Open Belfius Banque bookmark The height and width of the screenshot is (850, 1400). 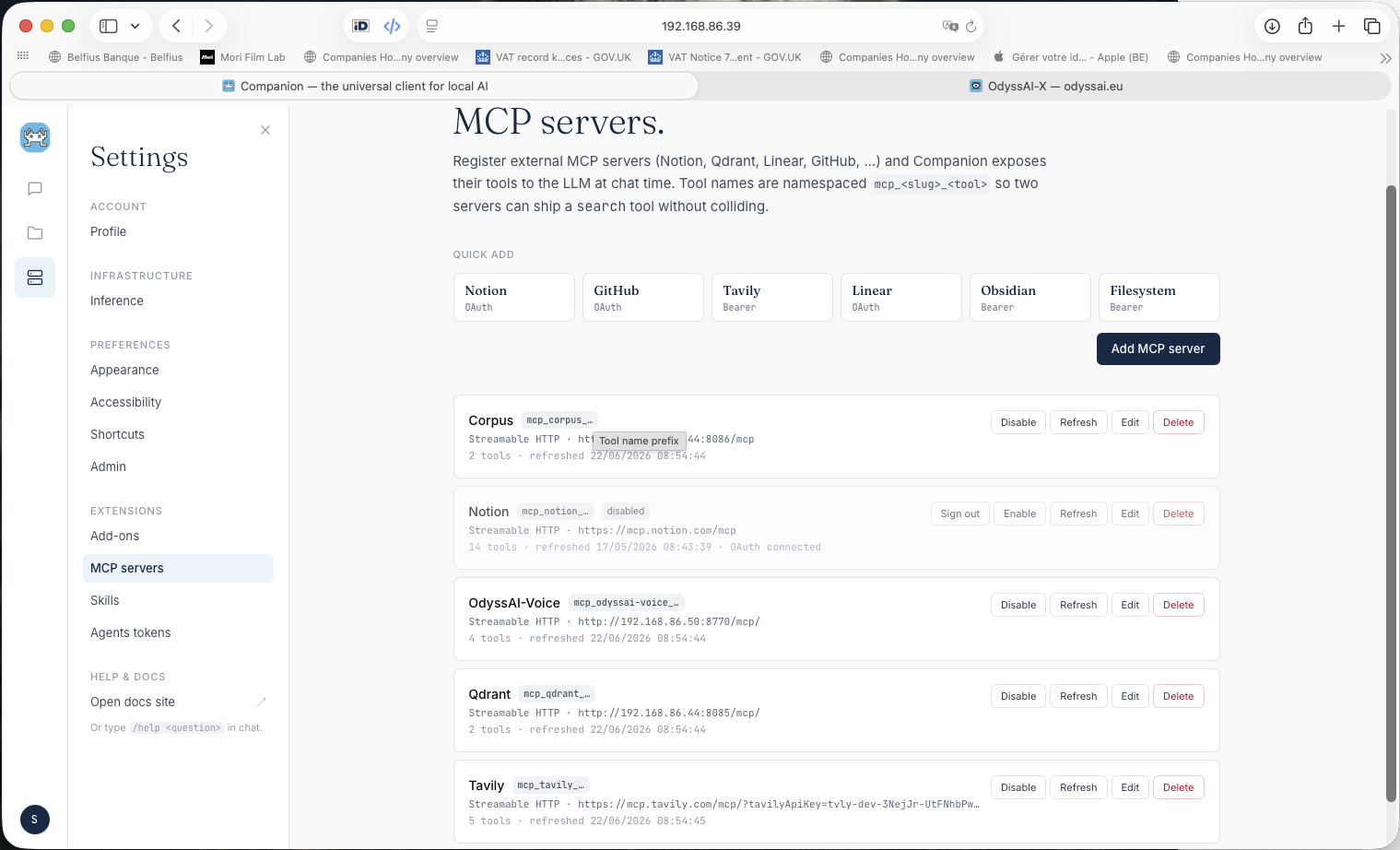116,57
